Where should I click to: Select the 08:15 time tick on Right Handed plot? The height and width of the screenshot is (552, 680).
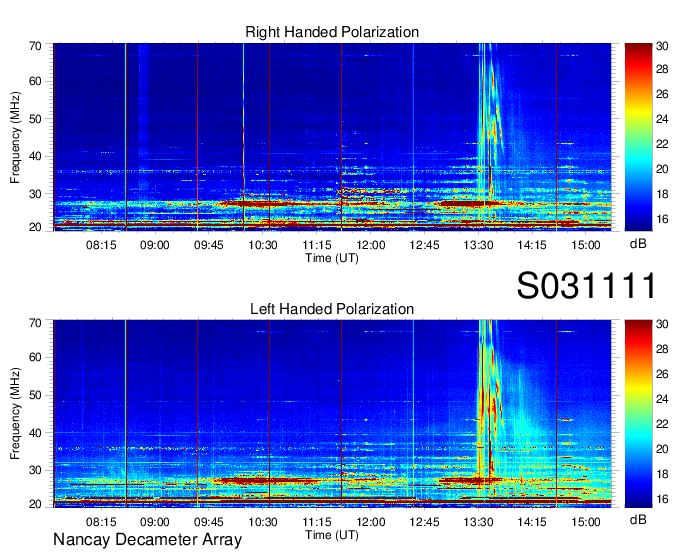tap(101, 245)
